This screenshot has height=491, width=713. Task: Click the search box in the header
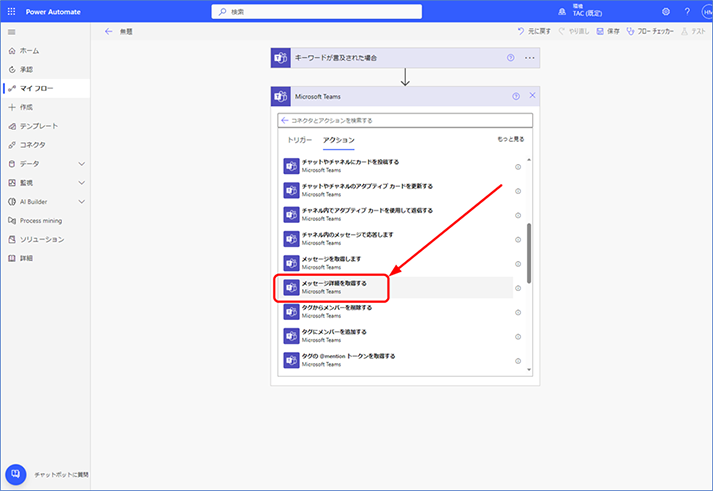point(316,12)
